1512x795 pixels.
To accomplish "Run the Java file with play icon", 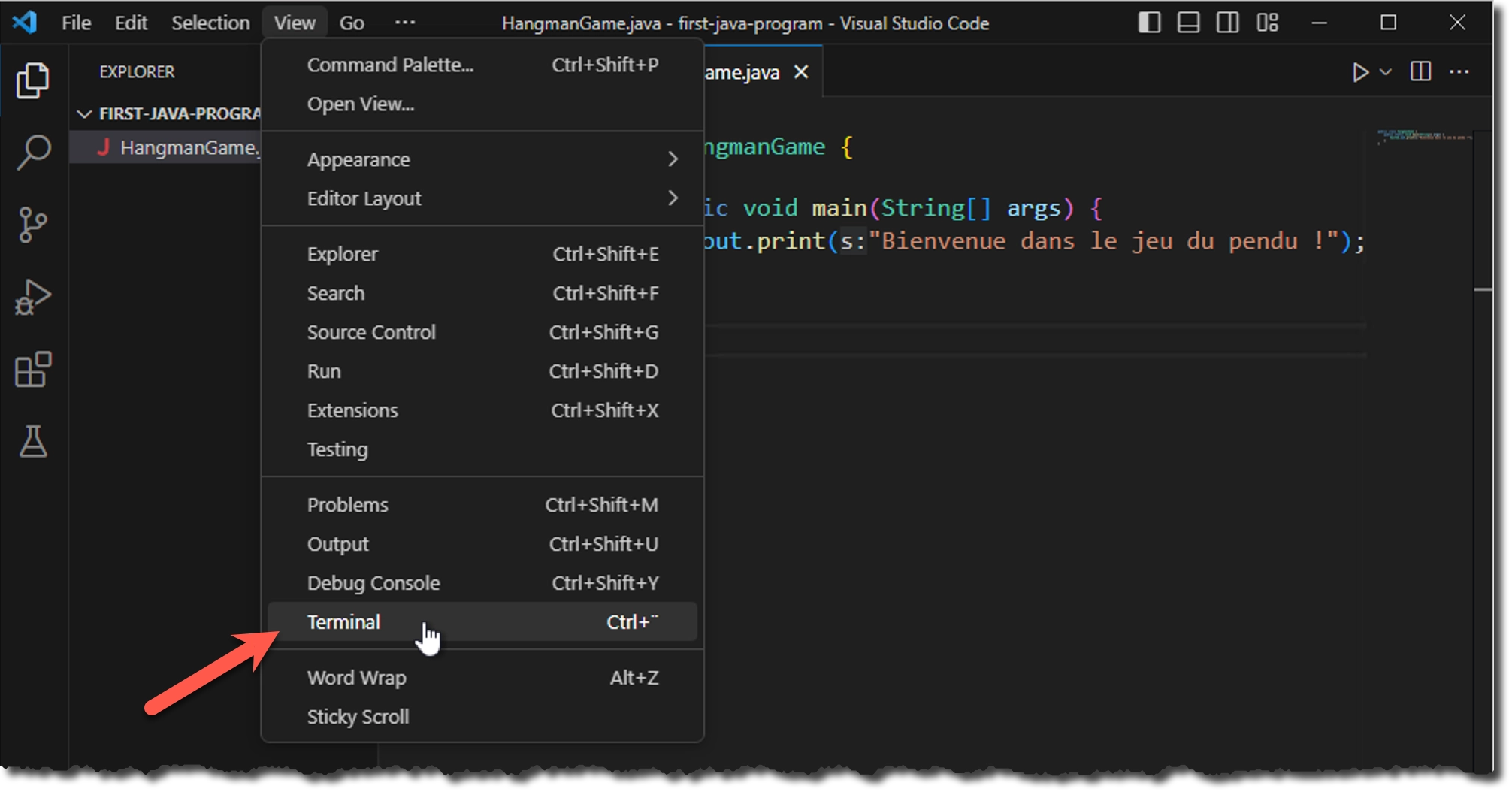I will click(1360, 72).
